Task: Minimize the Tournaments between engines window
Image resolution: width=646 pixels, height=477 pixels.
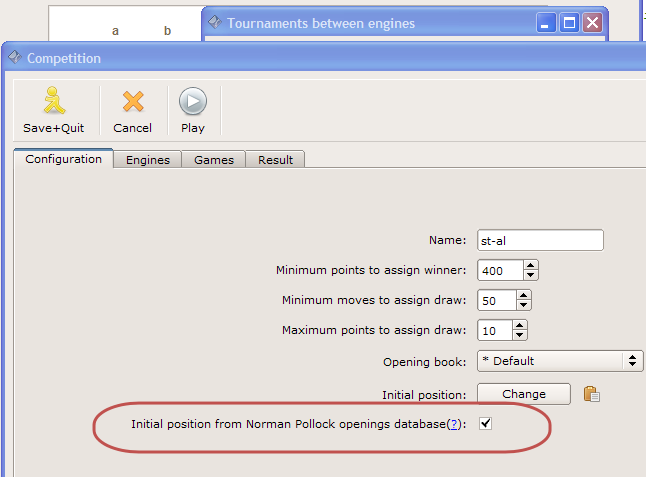Action: point(546,23)
